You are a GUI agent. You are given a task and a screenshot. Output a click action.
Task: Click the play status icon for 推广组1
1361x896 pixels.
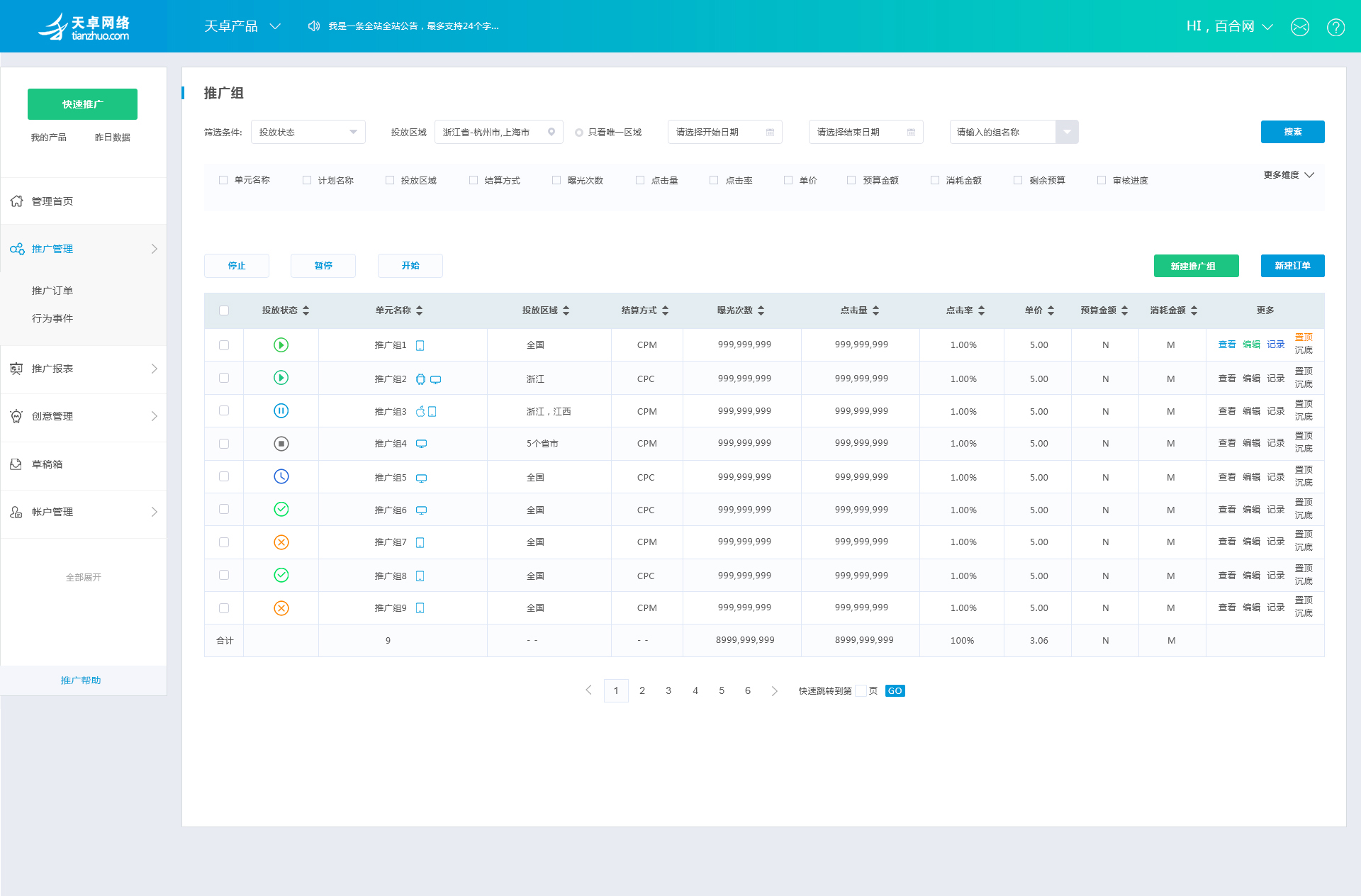[x=281, y=345]
